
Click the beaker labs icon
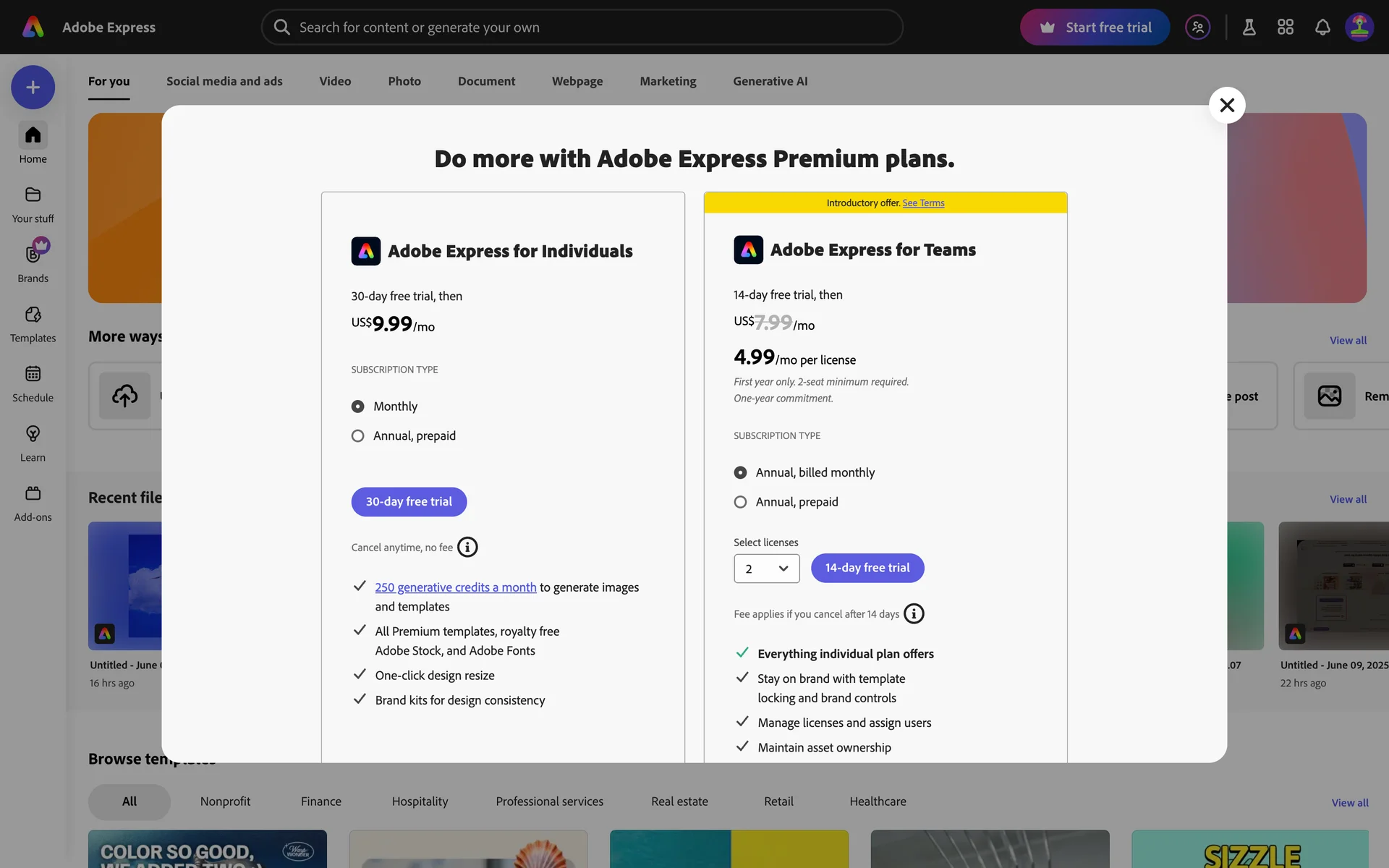1249,27
